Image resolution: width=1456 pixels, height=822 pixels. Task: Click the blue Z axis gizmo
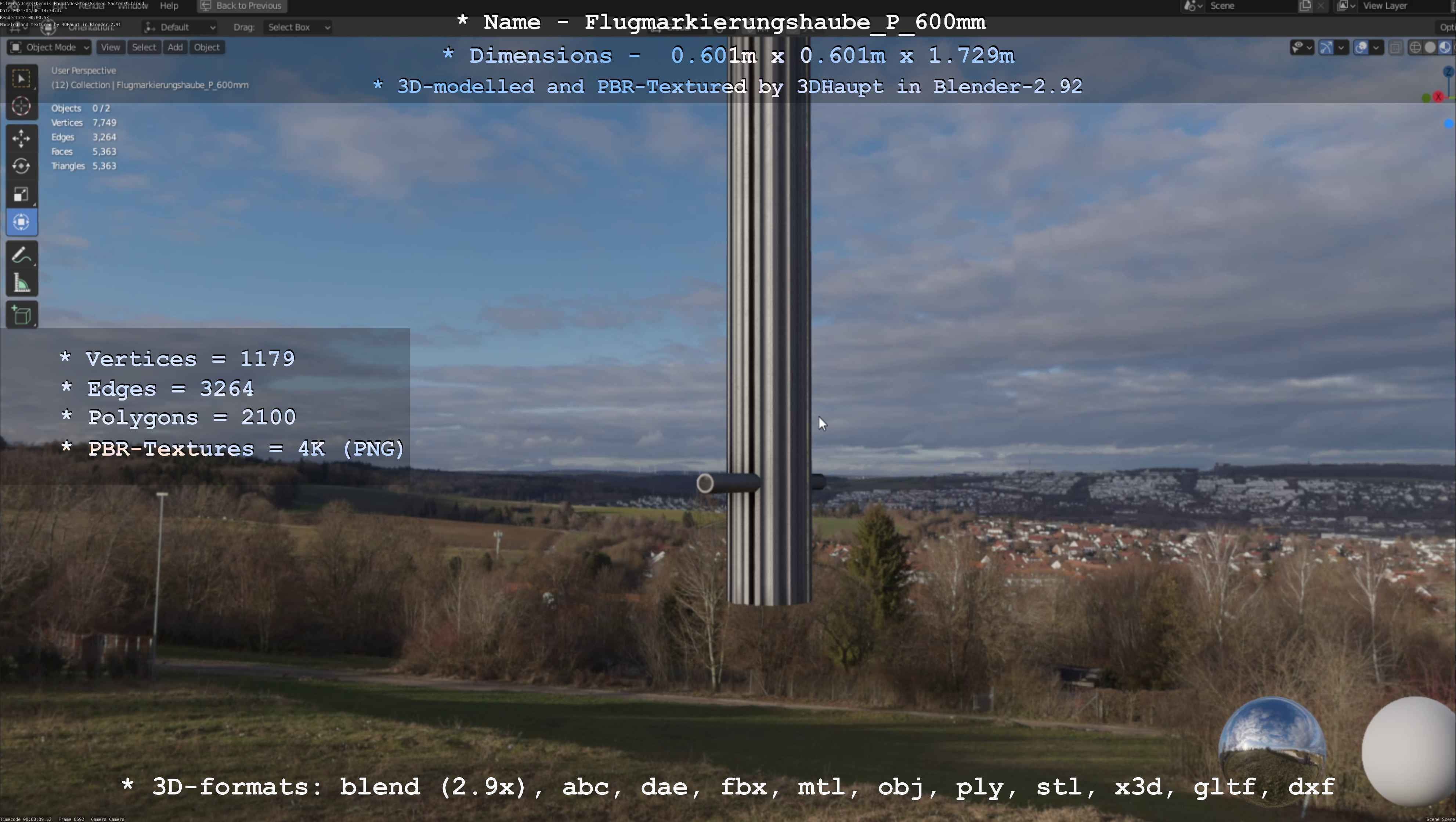(x=1448, y=72)
